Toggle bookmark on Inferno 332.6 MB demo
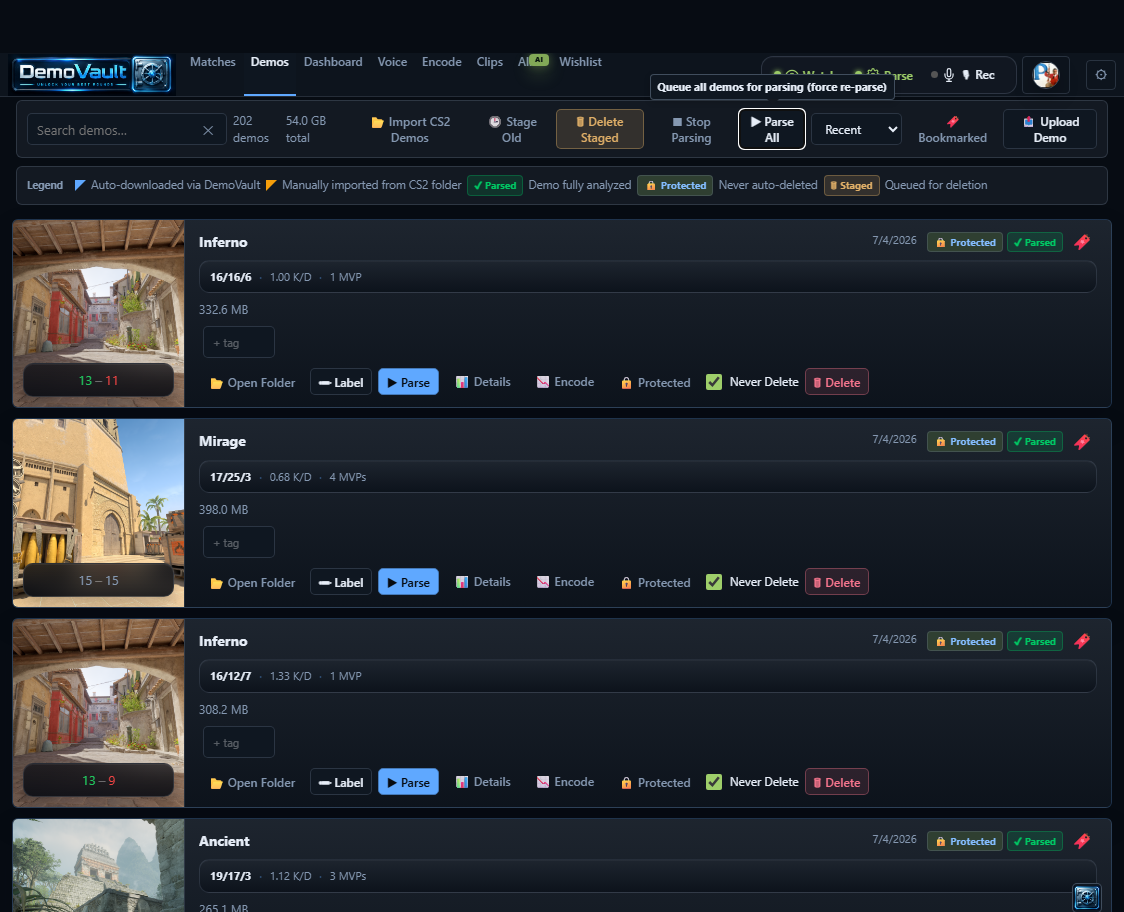The width and height of the screenshot is (1124, 912). tap(1082, 242)
